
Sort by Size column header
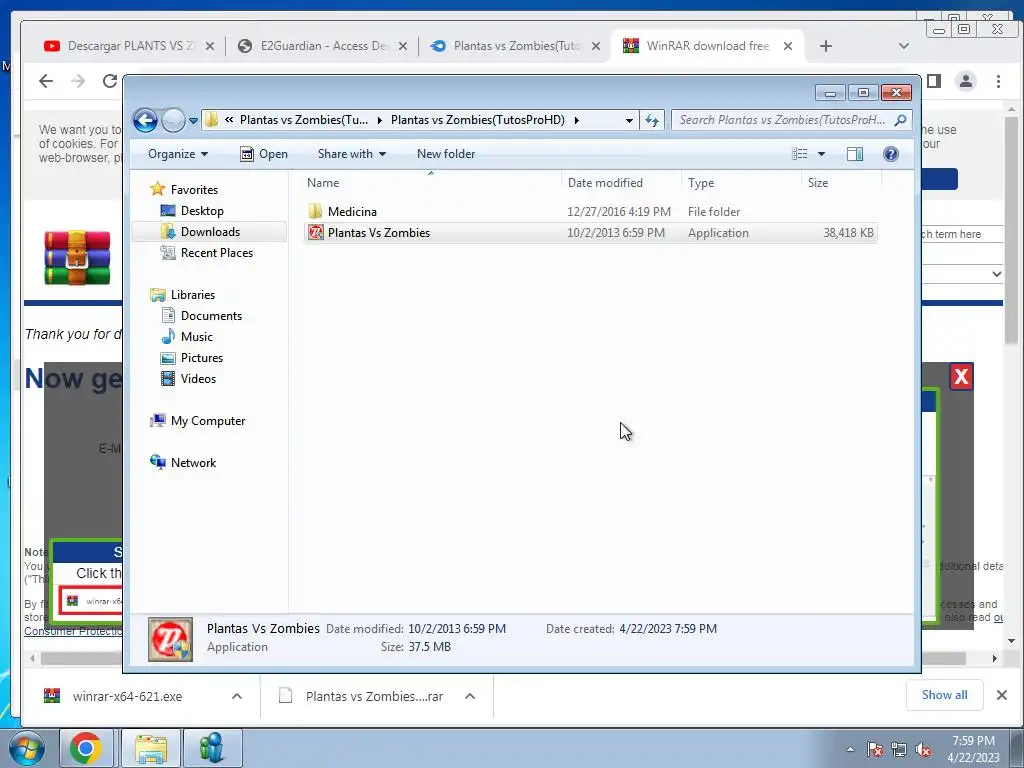pyautogui.click(x=841, y=183)
